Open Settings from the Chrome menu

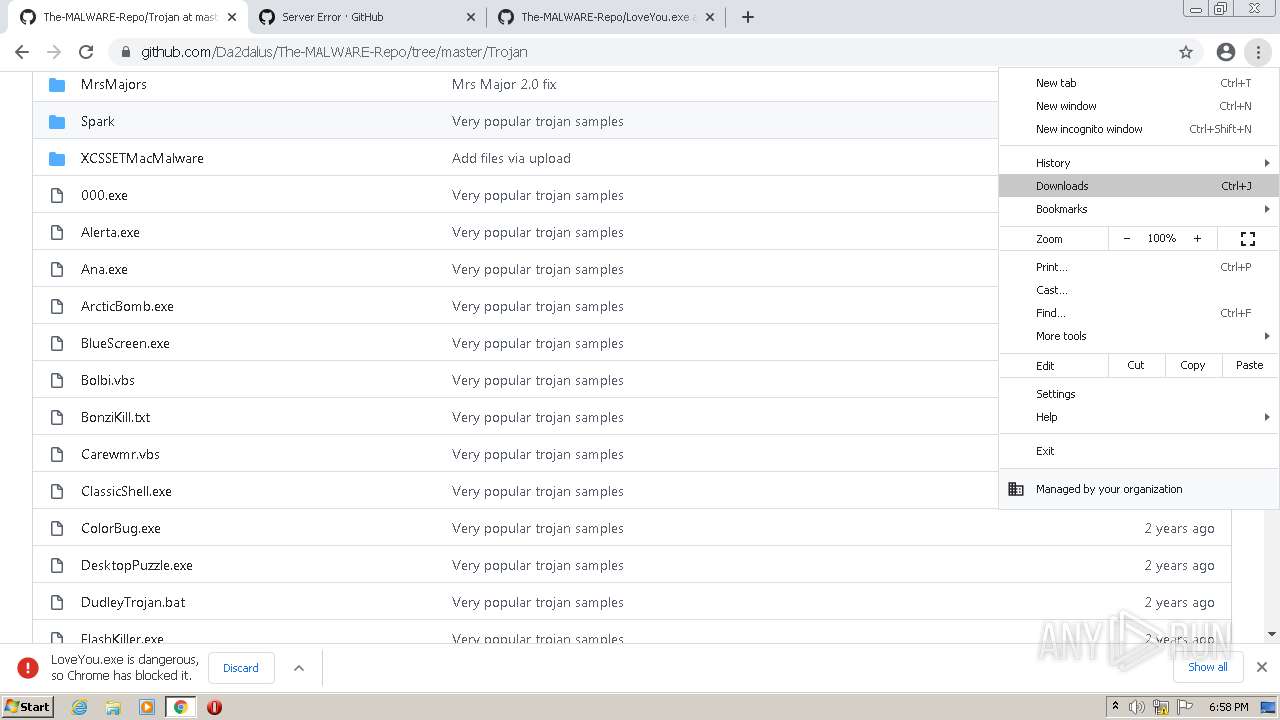[x=1139, y=394]
